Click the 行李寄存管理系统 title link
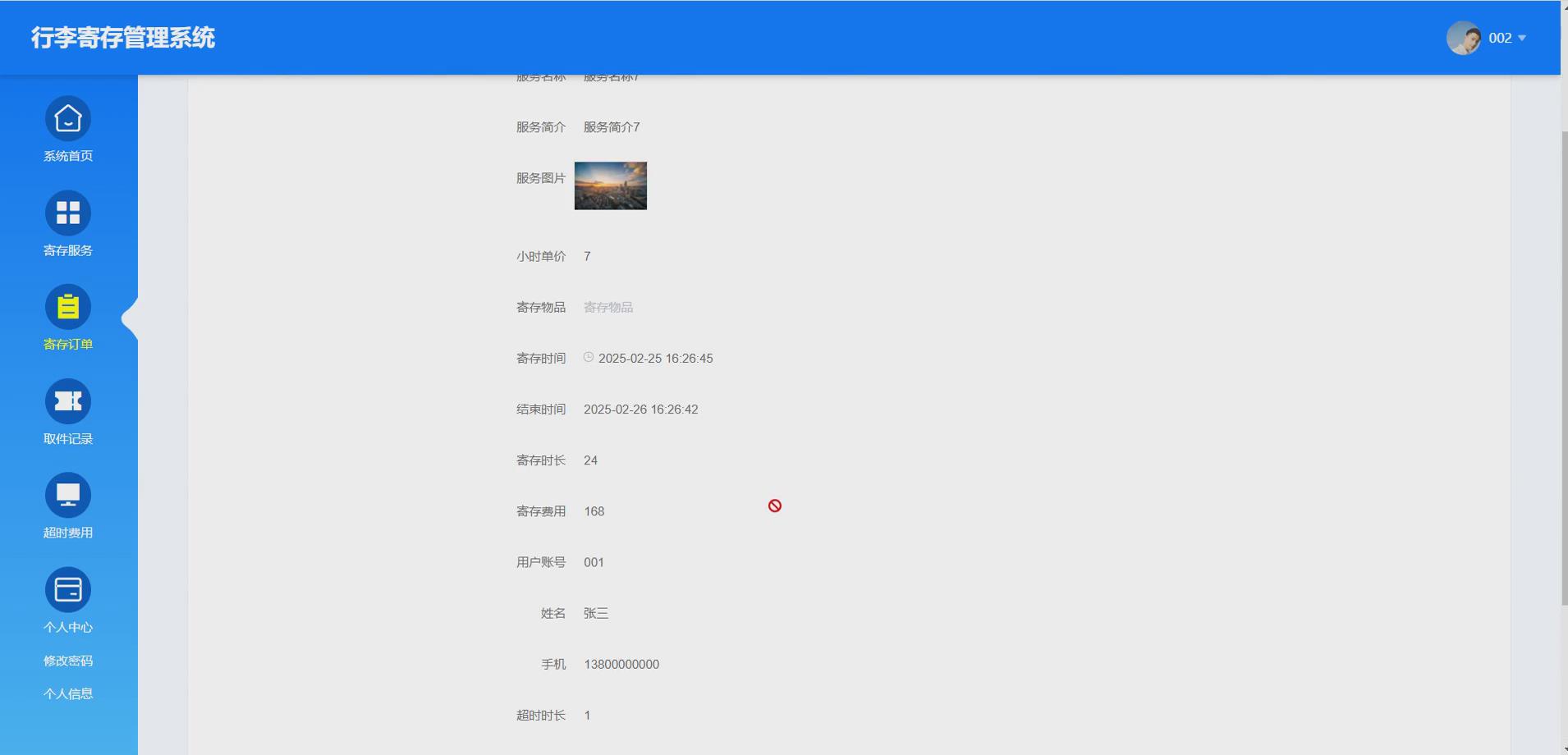The image size is (1568, 755). [x=121, y=38]
